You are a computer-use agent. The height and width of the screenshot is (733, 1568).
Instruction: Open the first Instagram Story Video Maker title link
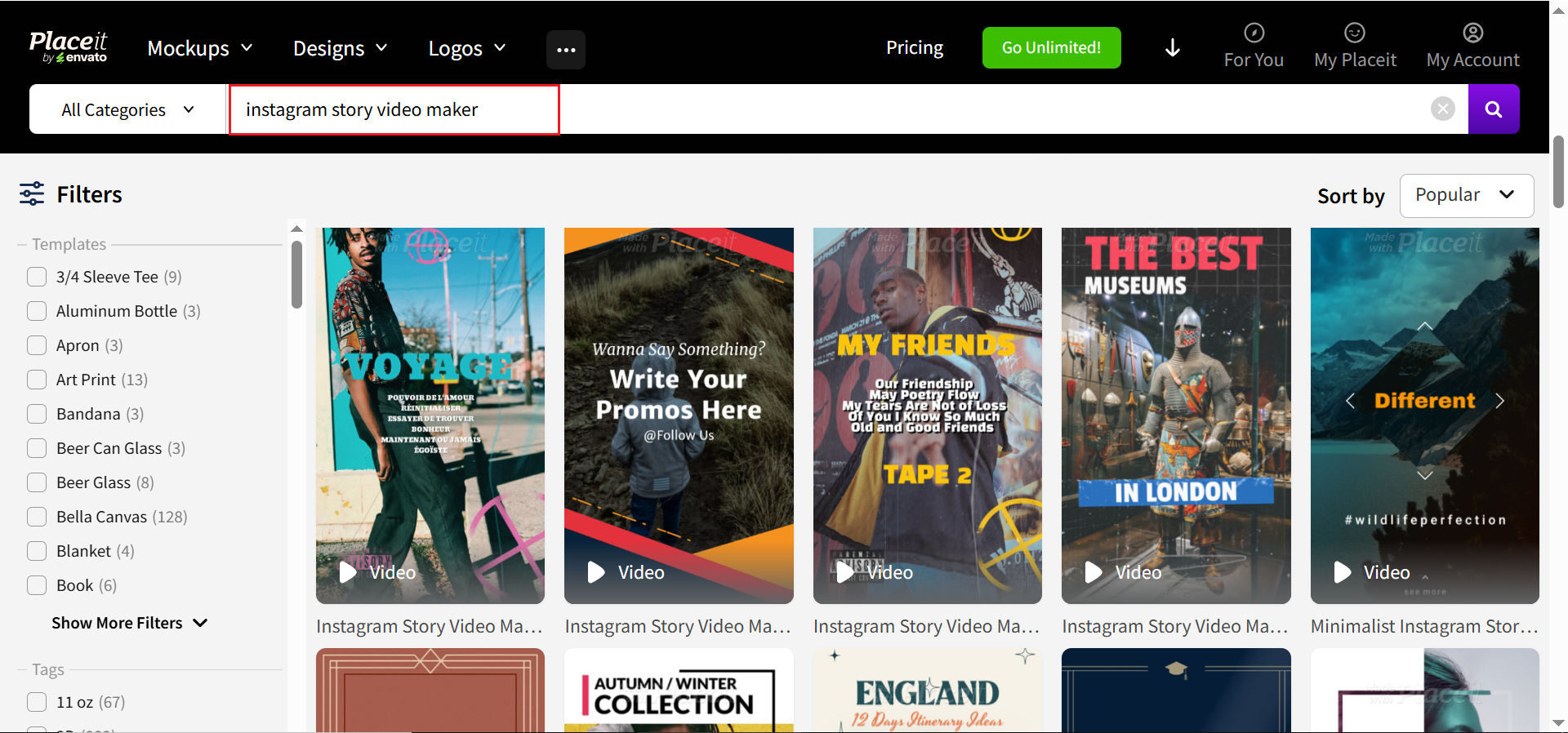coord(430,626)
